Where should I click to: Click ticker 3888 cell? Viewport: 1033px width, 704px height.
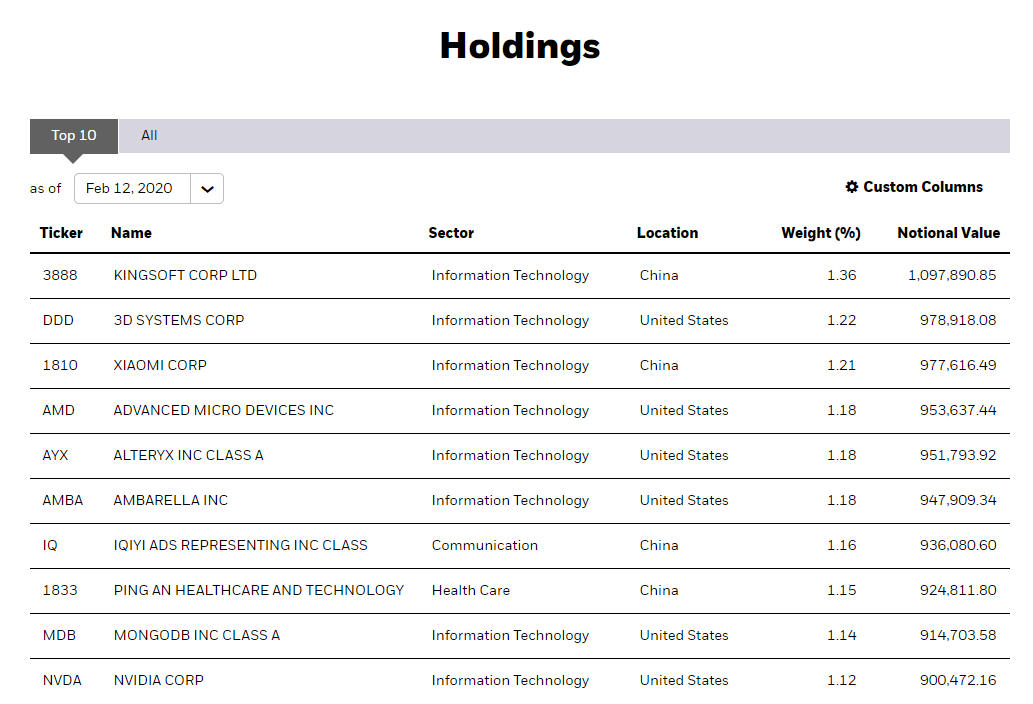(x=60, y=275)
